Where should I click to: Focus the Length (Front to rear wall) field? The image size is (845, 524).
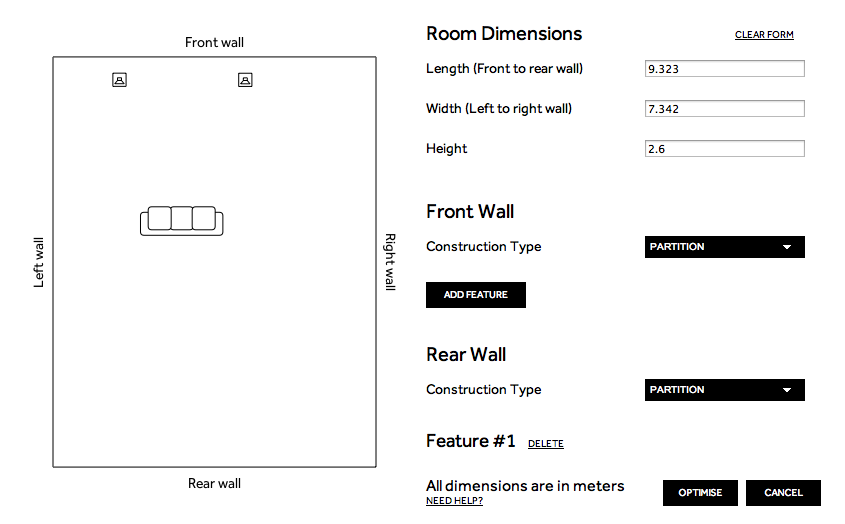click(x=724, y=69)
